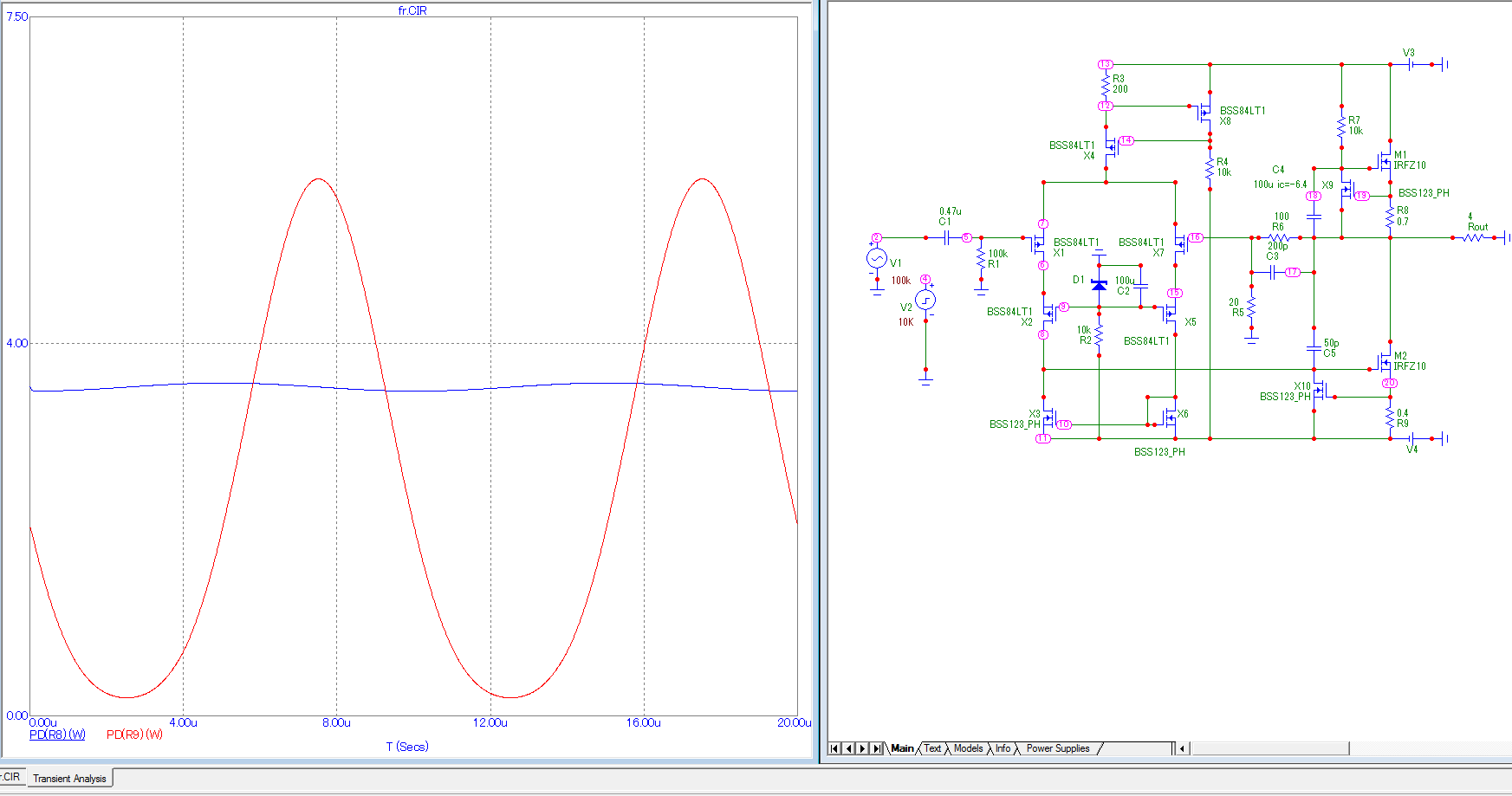Select the M2 IRFZ10 MOSFET symbol
1512x796 pixels.
pos(1385,362)
